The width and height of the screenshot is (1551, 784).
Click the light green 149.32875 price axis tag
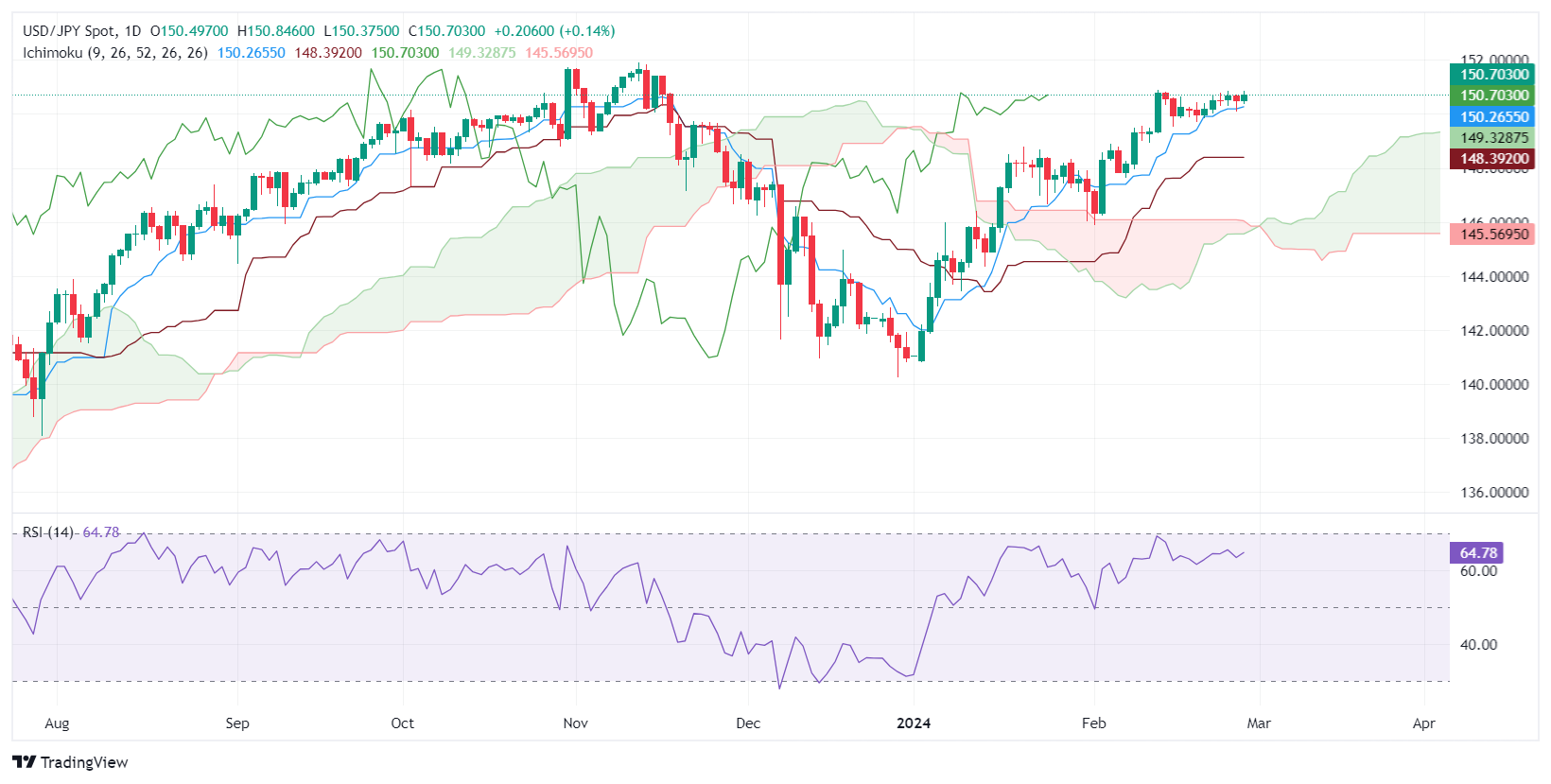[1493, 138]
